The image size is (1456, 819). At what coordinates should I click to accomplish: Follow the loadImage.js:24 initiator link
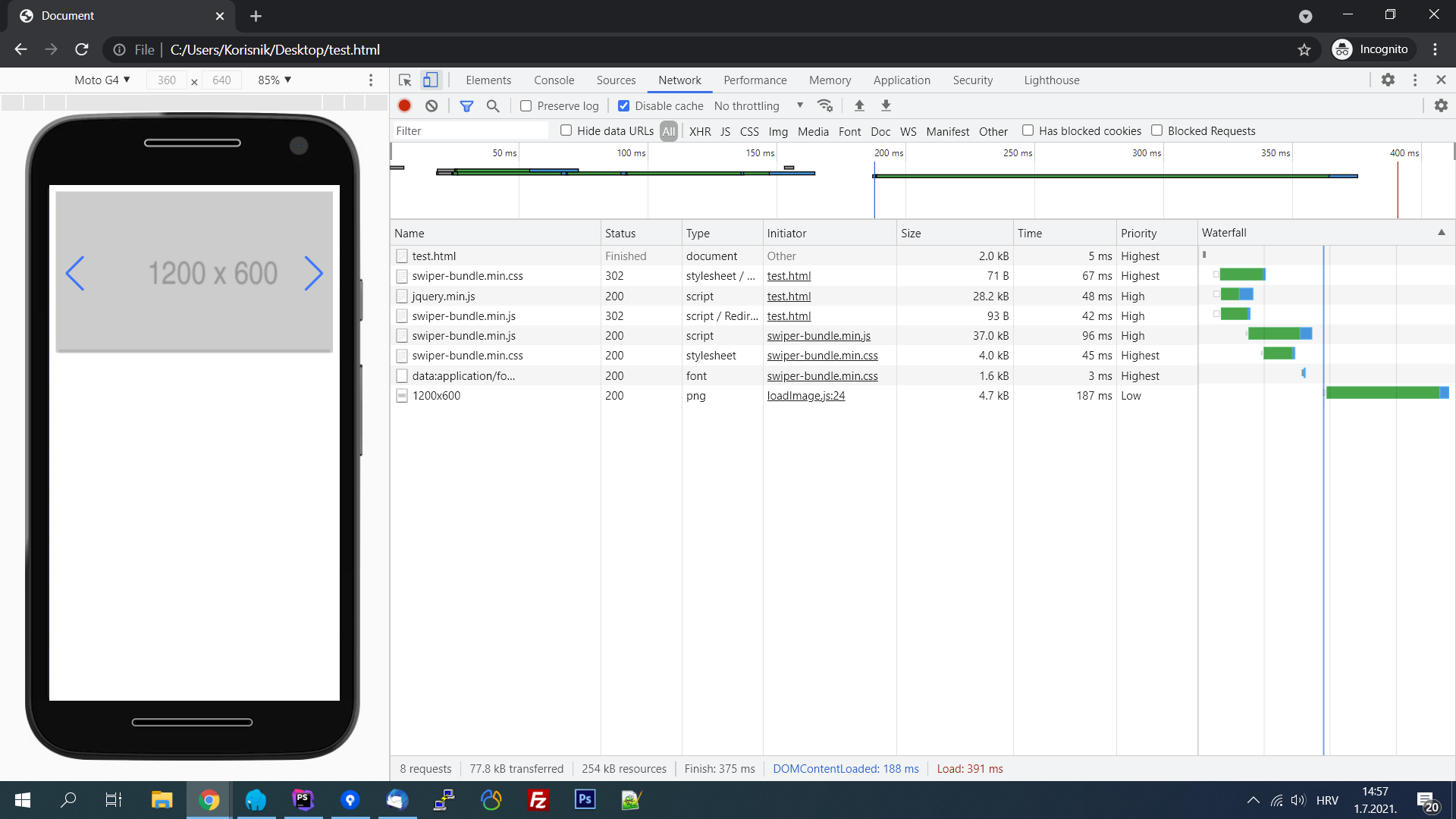coord(805,395)
